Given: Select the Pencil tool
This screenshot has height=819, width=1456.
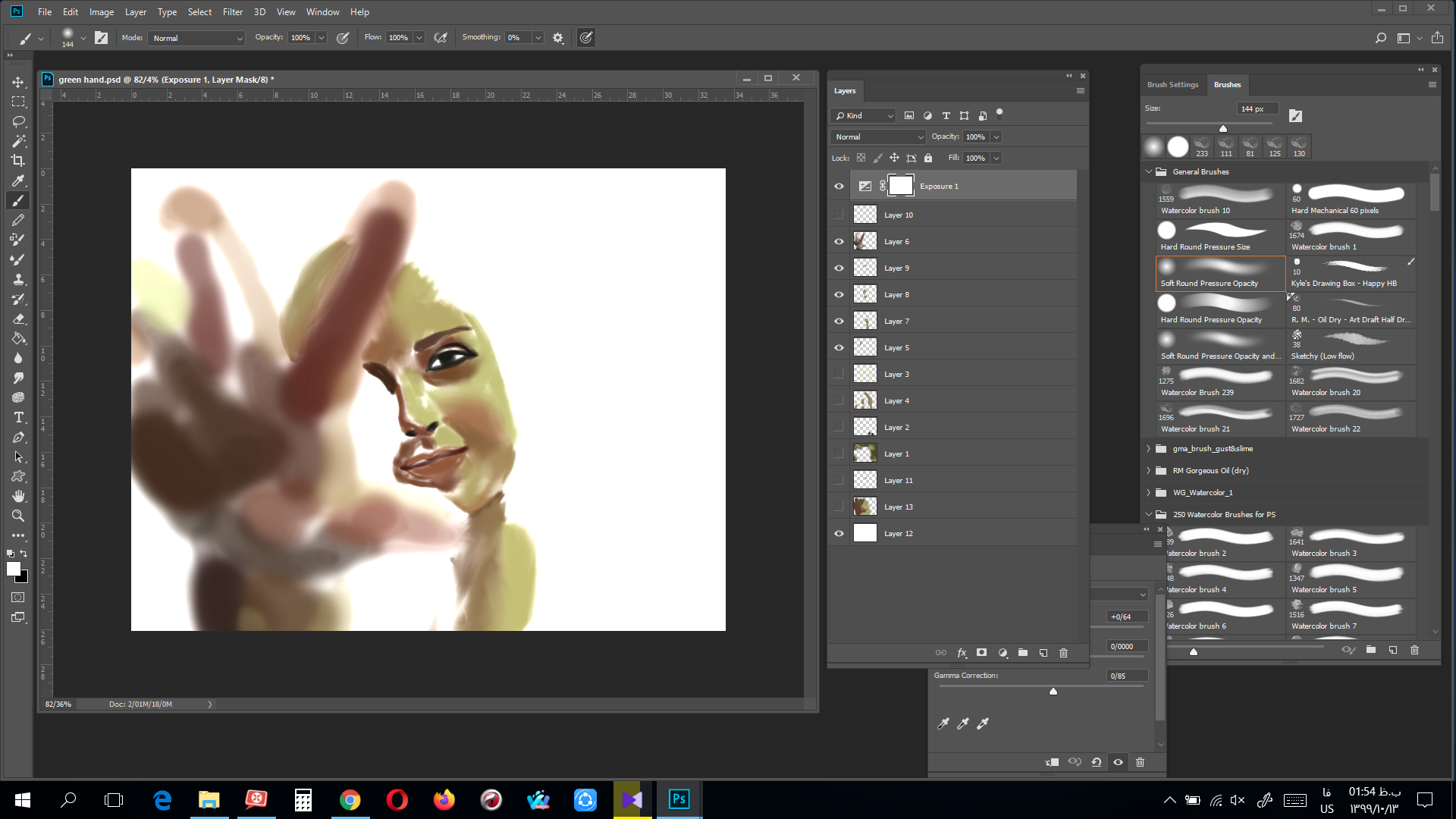Looking at the screenshot, I should click(18, 220).
